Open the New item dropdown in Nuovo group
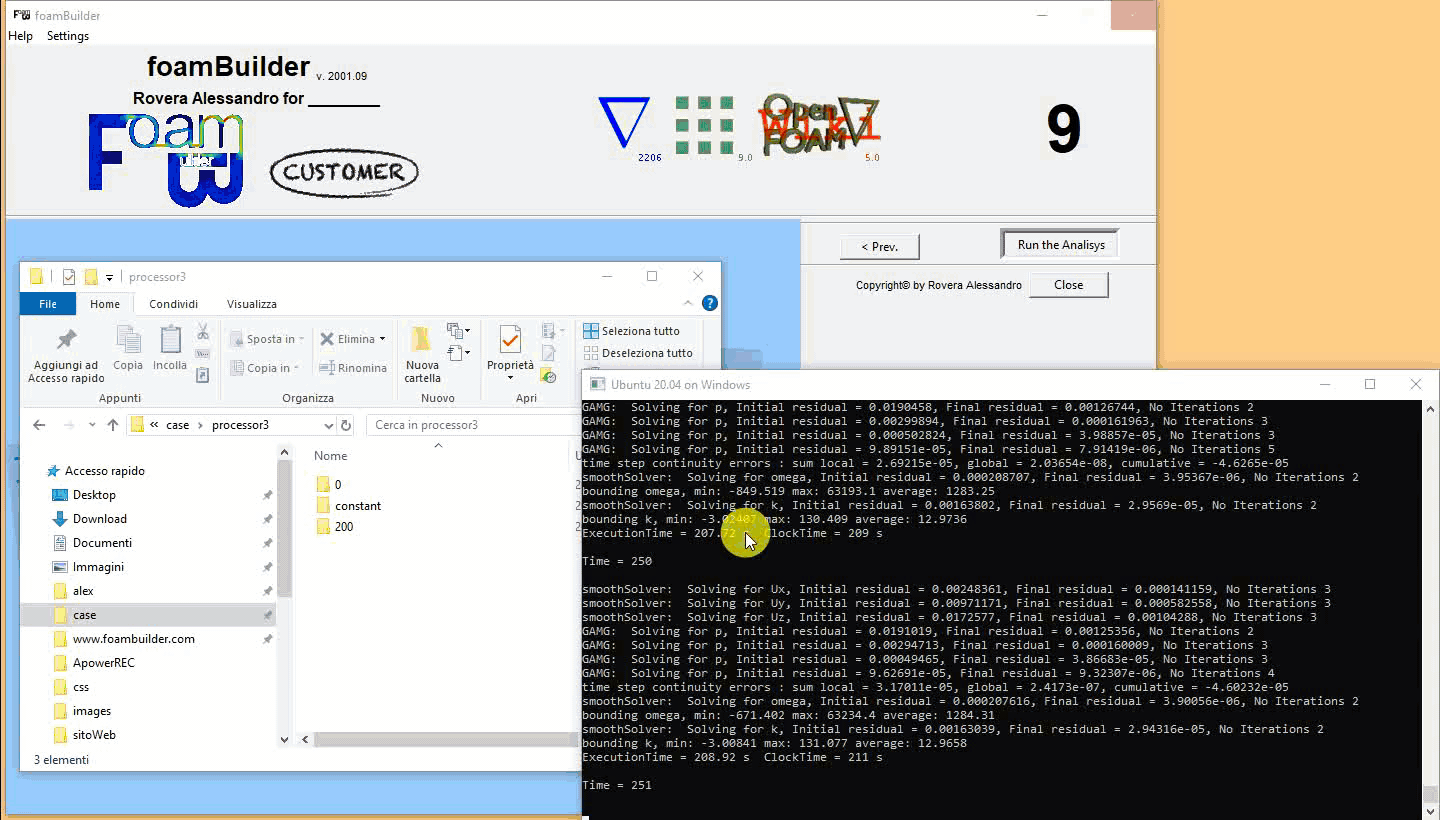The height and width of the screenshot is (820, 1440). pyautogui.click(x=458, y=331)
